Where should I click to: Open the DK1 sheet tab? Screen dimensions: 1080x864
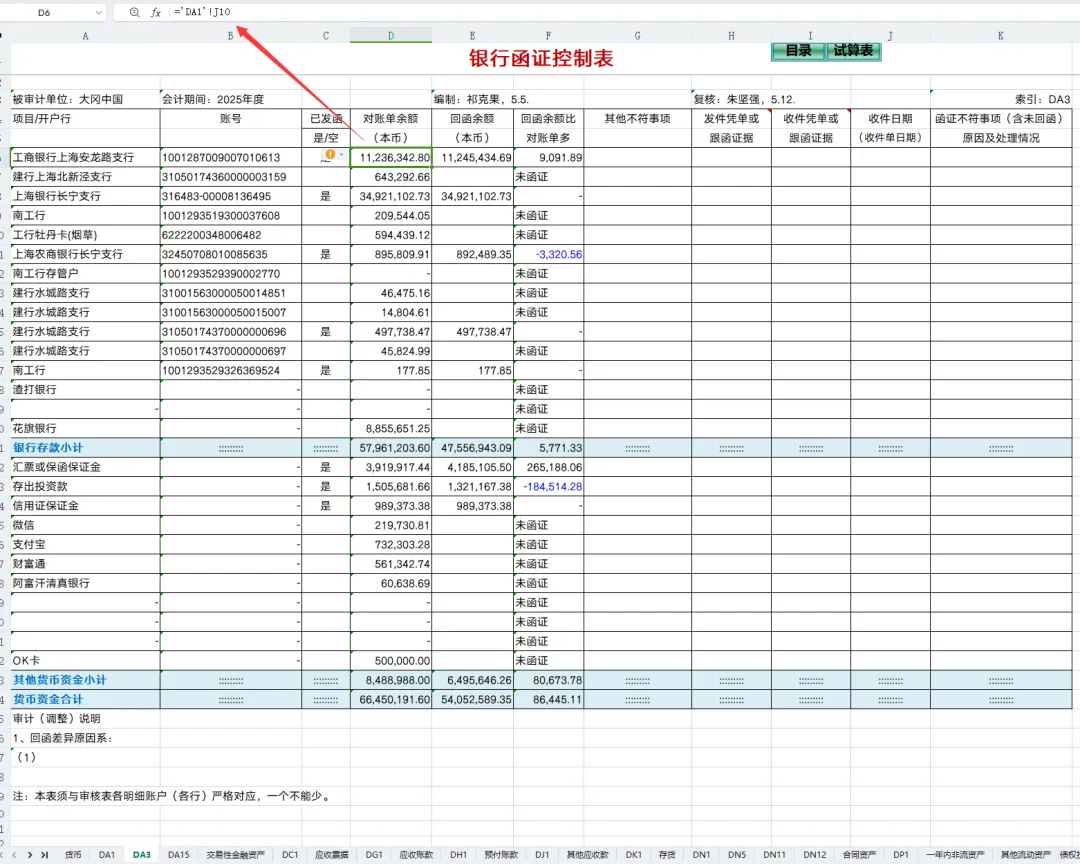(x=634, y=854)
